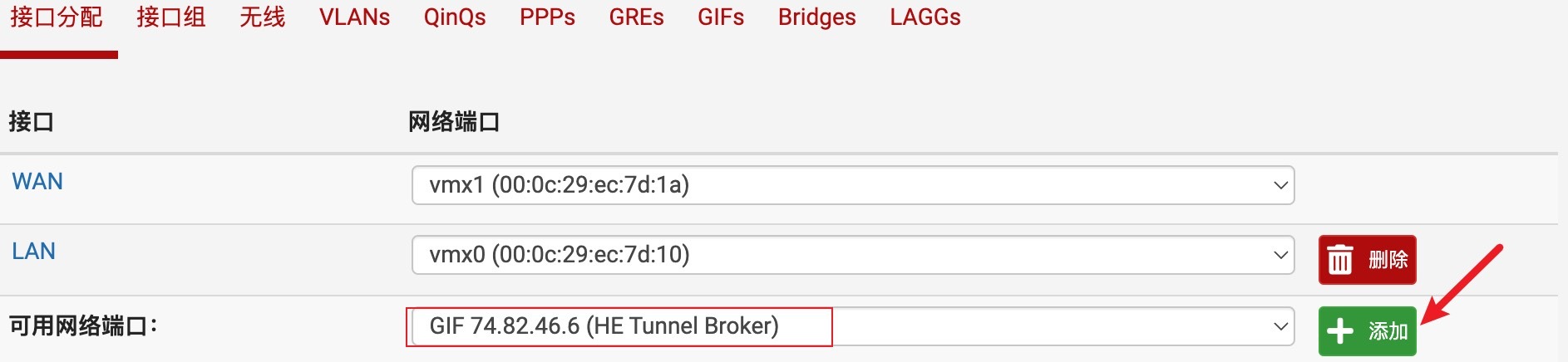Viewport: 1568px width, 362px height.
Task: Switch to the 接口组 tab
Action: pyautogui.click(x=171, y=17)
